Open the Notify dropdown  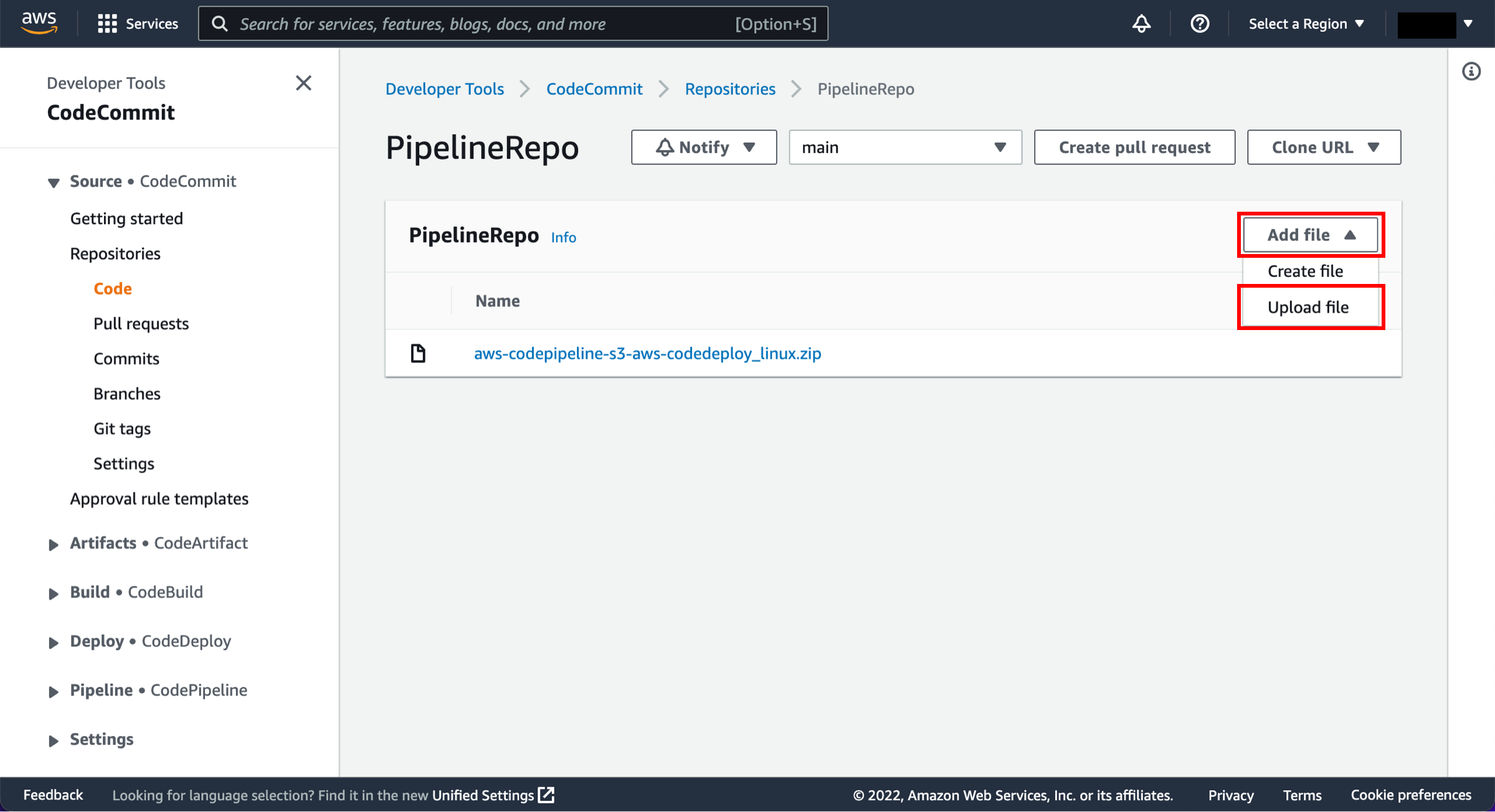(704, 147)
